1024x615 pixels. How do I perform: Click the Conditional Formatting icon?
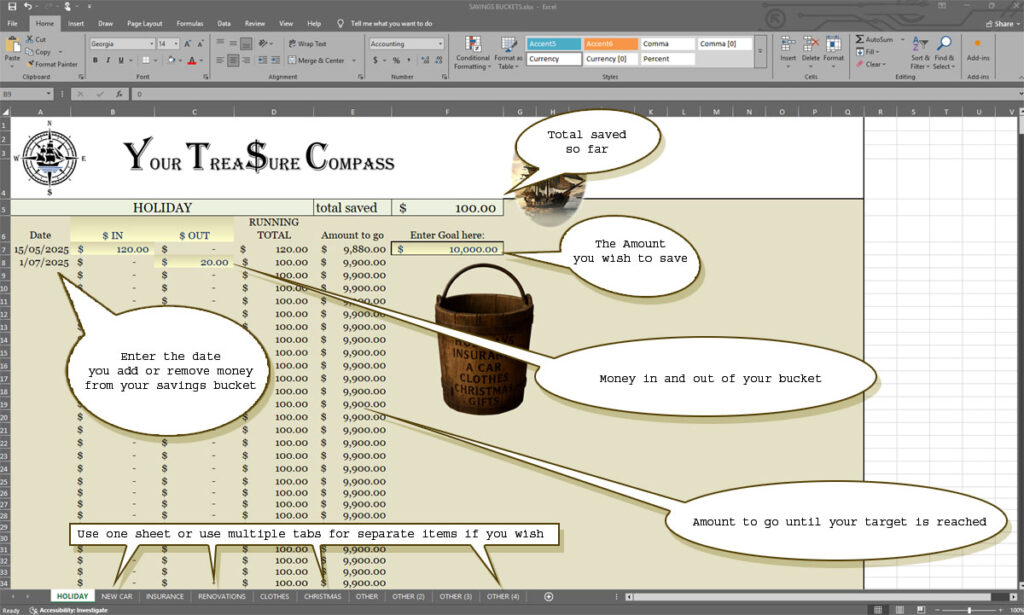[x=473, y=45]
